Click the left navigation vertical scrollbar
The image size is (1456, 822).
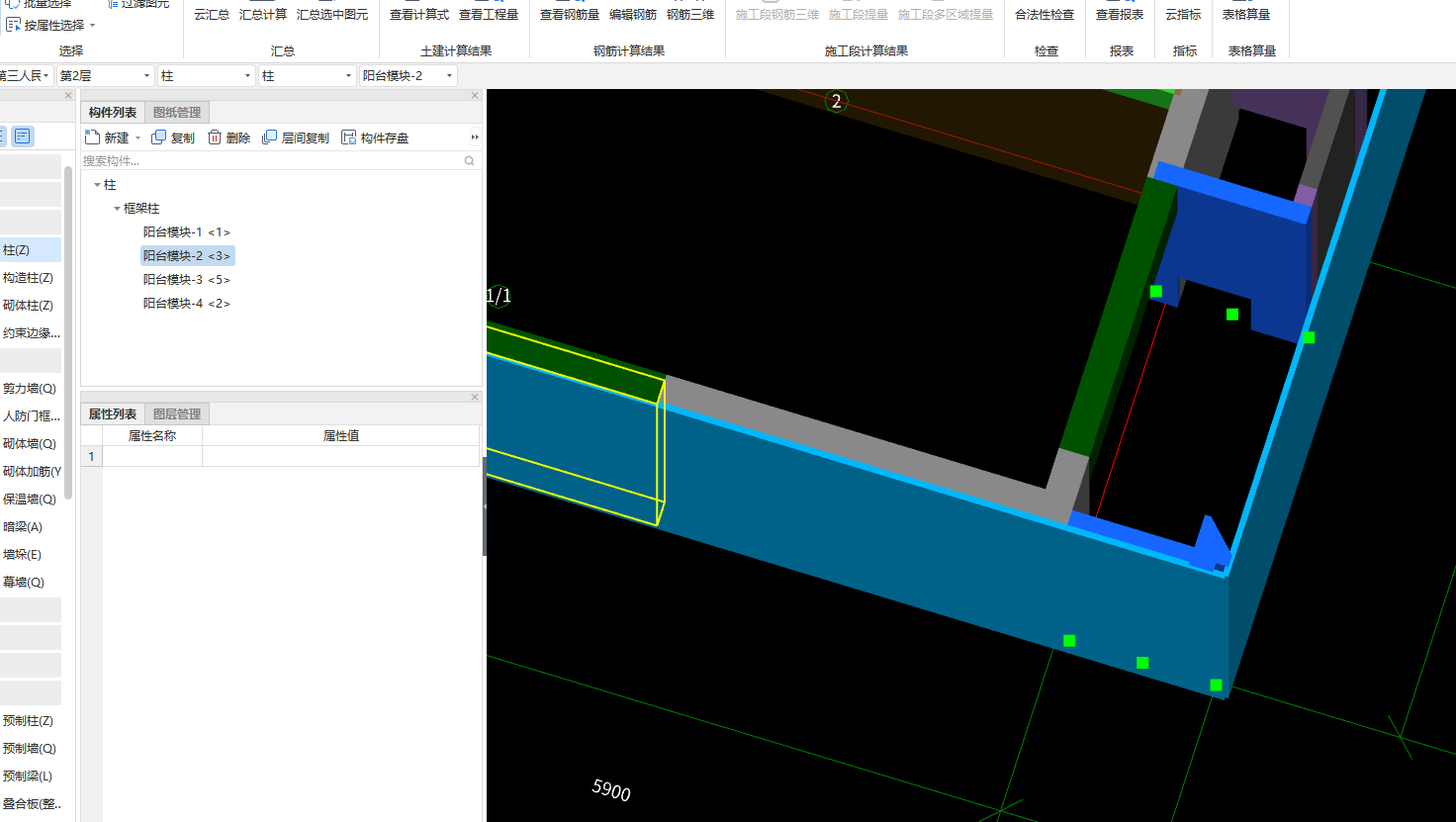click(x=68, y=331)
